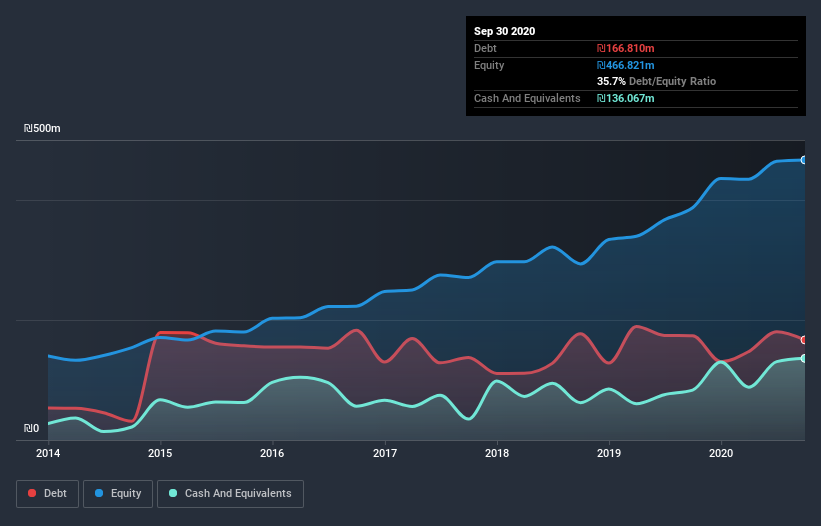This screenshot has width=821, height=526.
Task: Click the 2018 x-axis label
Action: pyautogui.click(x=497, y=453)
